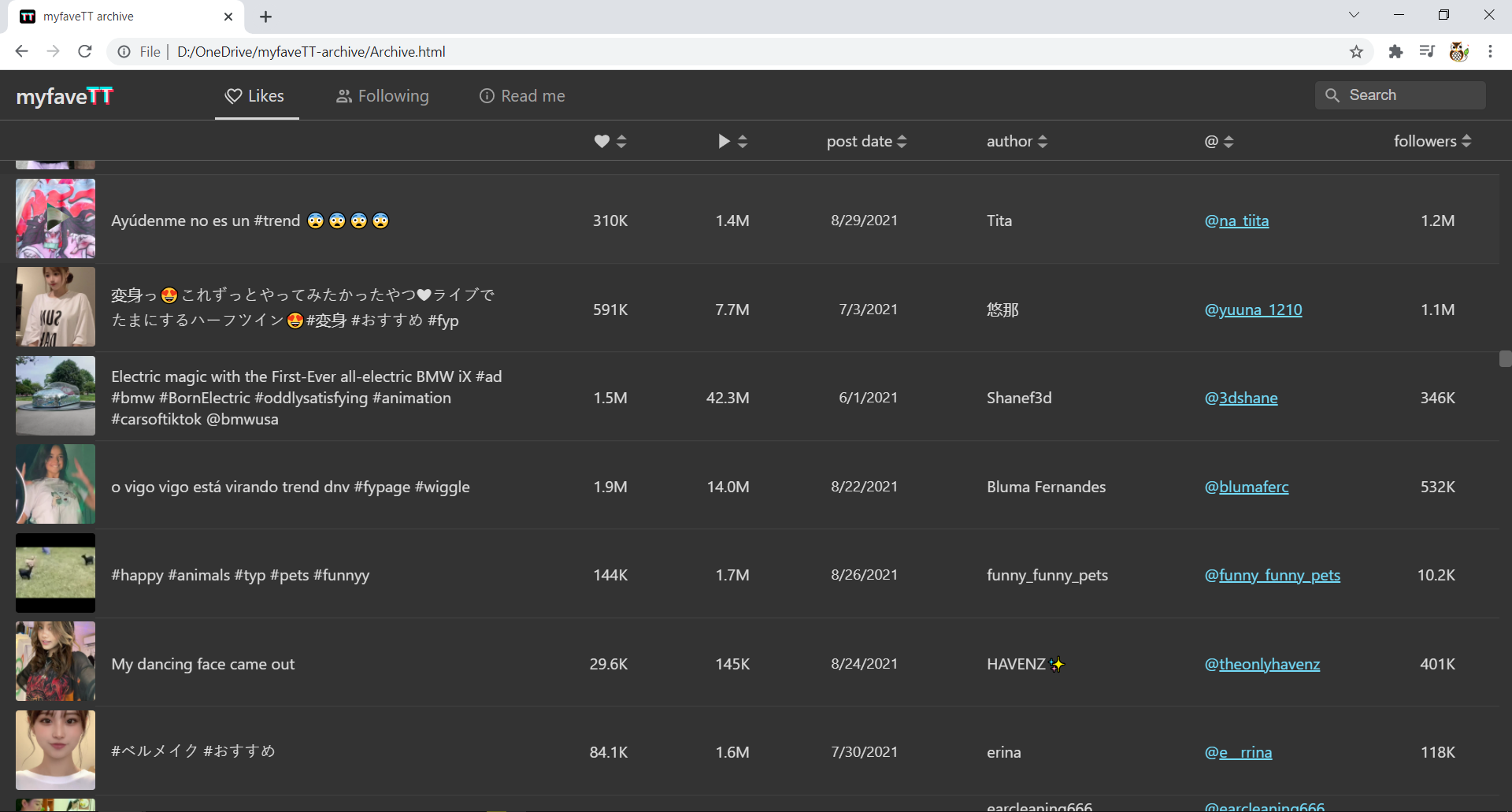Viewport: 1512px width, 812px height.
Task: Open a new browser tab
Action: pyautogui.click(x=266, y=17)
